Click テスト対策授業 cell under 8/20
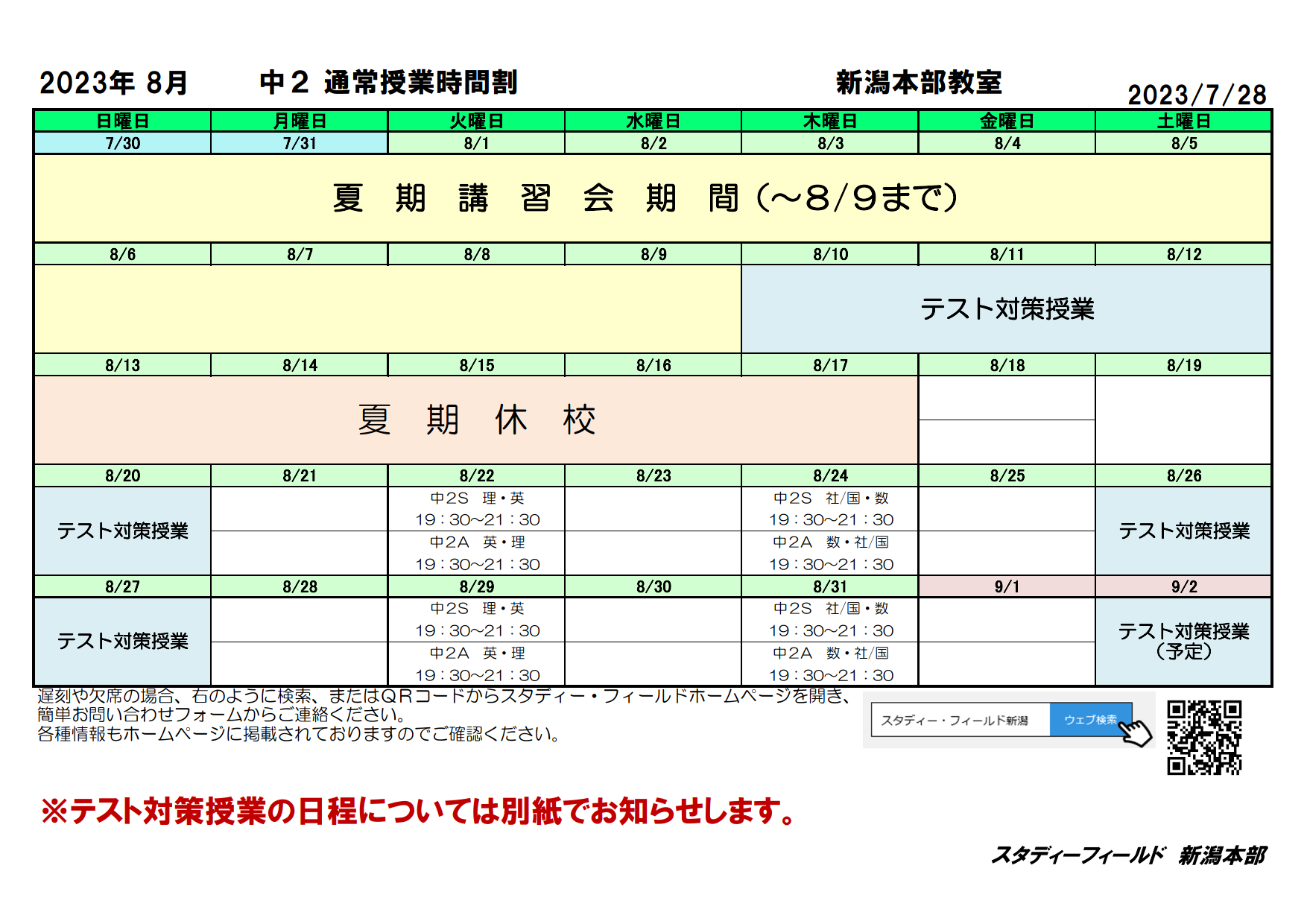 pyautogui.click(x=123, y=531)
